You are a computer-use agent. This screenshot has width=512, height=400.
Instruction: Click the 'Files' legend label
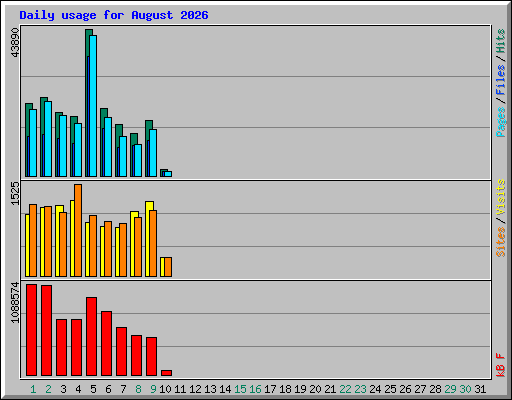[500, 80]
